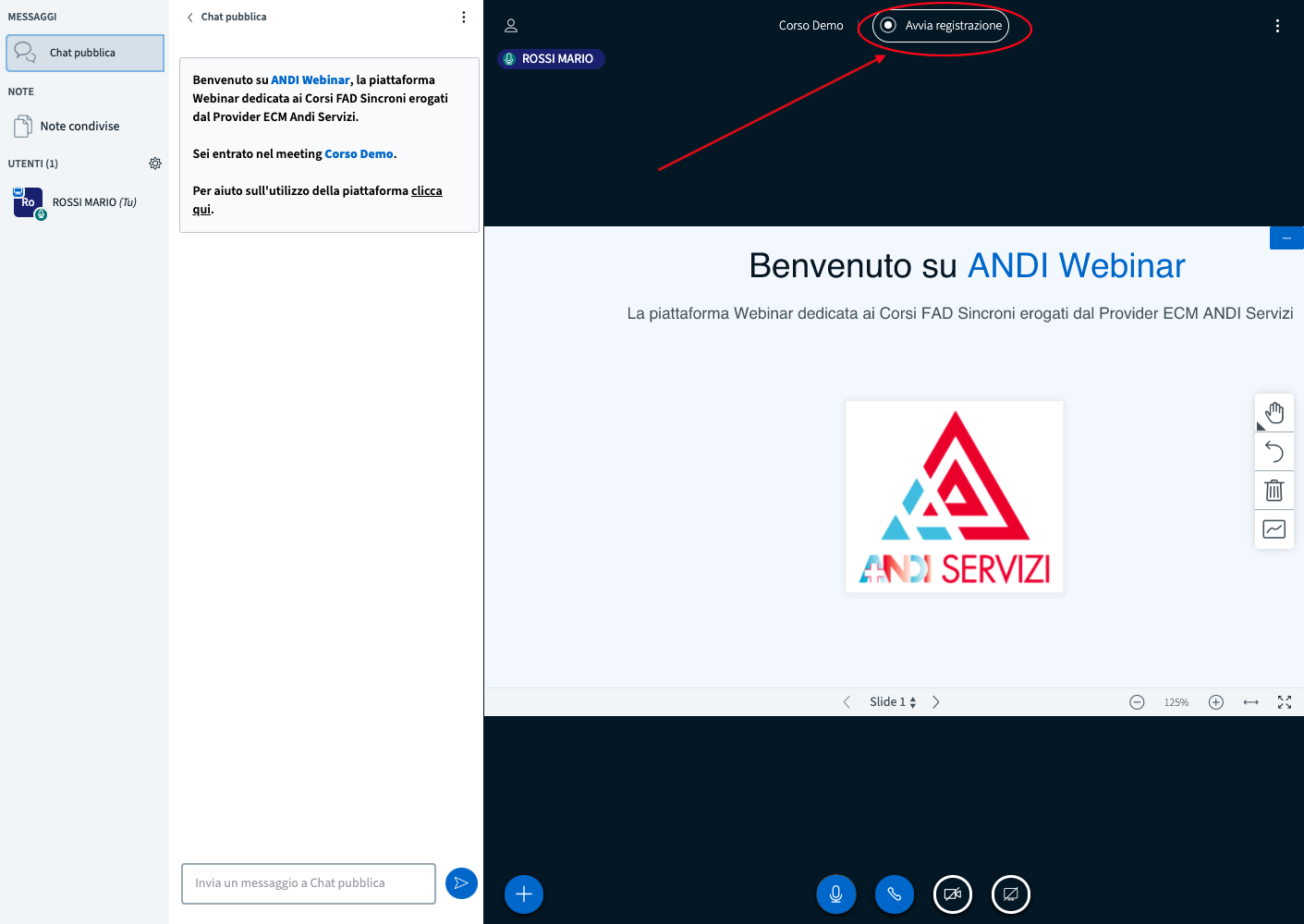Toggle webcam sharing
Image resolution: width=1304 pixels, height=924 pixels.
[953, 894]
